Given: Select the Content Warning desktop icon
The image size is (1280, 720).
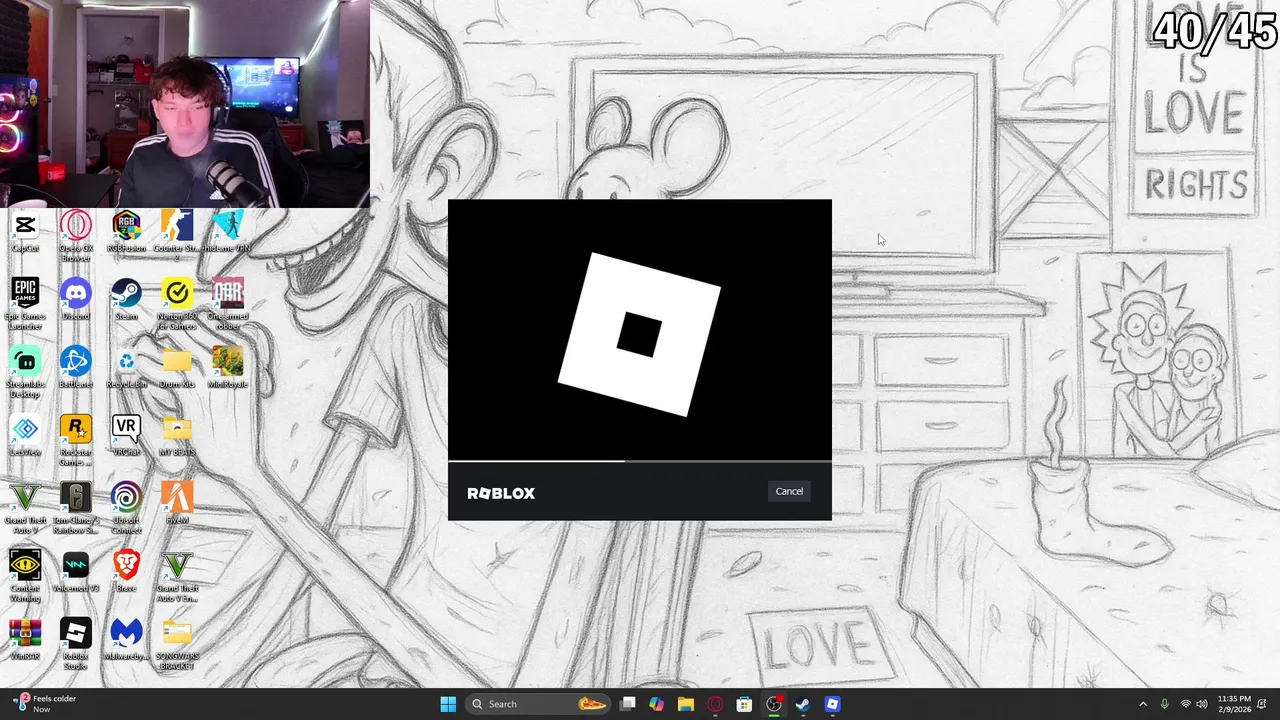Looking at the screenshot, I should (x=25, y=577).
